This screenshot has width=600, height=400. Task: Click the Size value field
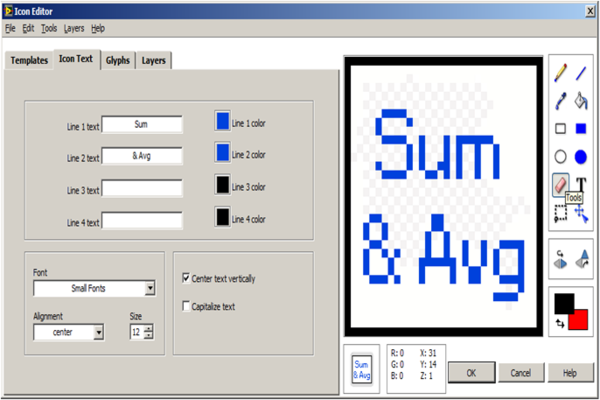(x=137, y=332)
